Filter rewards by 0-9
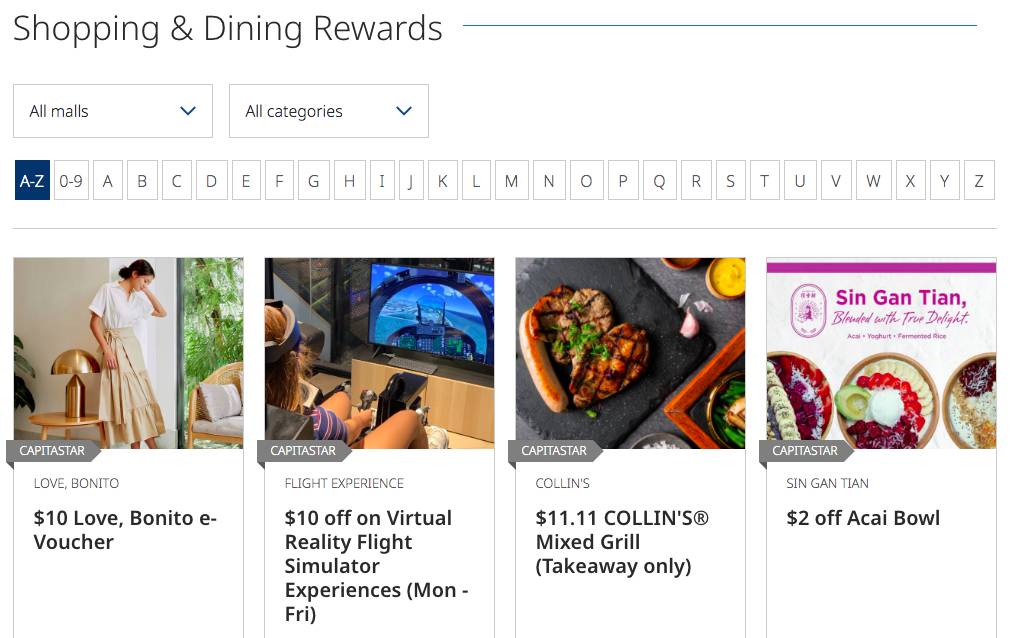This screenshot has width=1013, height=638. click(x=71, y=181)
